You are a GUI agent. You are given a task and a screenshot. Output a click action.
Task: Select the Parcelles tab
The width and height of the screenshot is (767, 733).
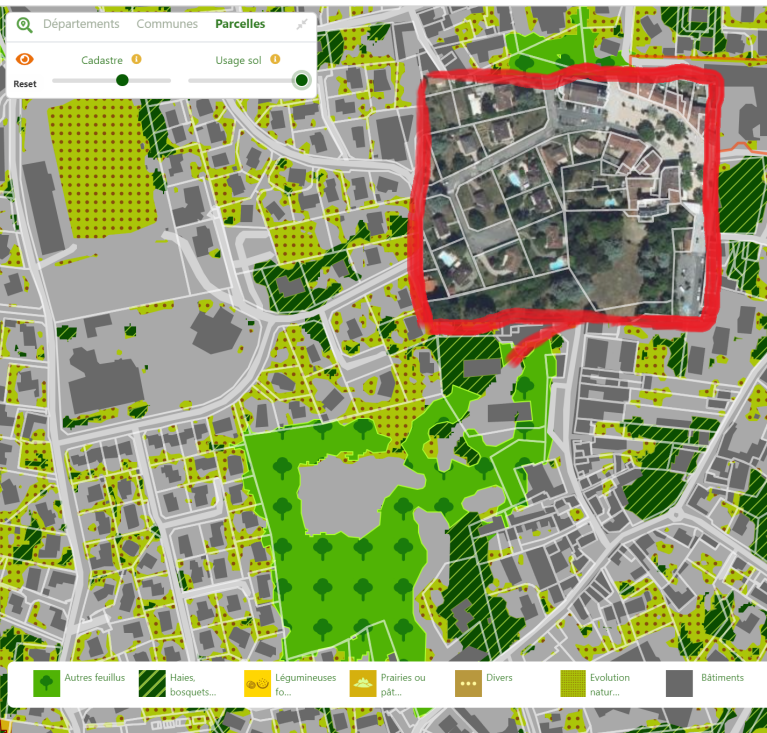[240, 24]
